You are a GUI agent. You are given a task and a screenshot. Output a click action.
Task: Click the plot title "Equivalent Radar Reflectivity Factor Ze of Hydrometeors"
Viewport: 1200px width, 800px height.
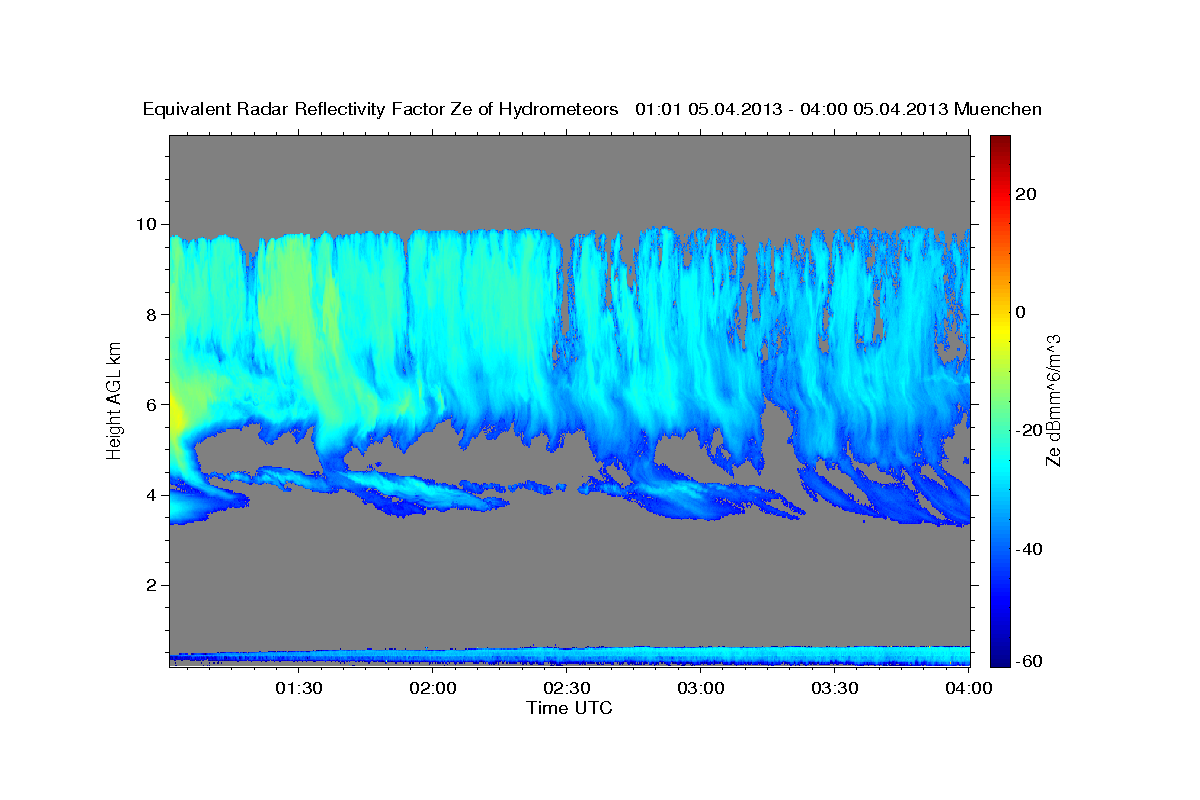381,109
